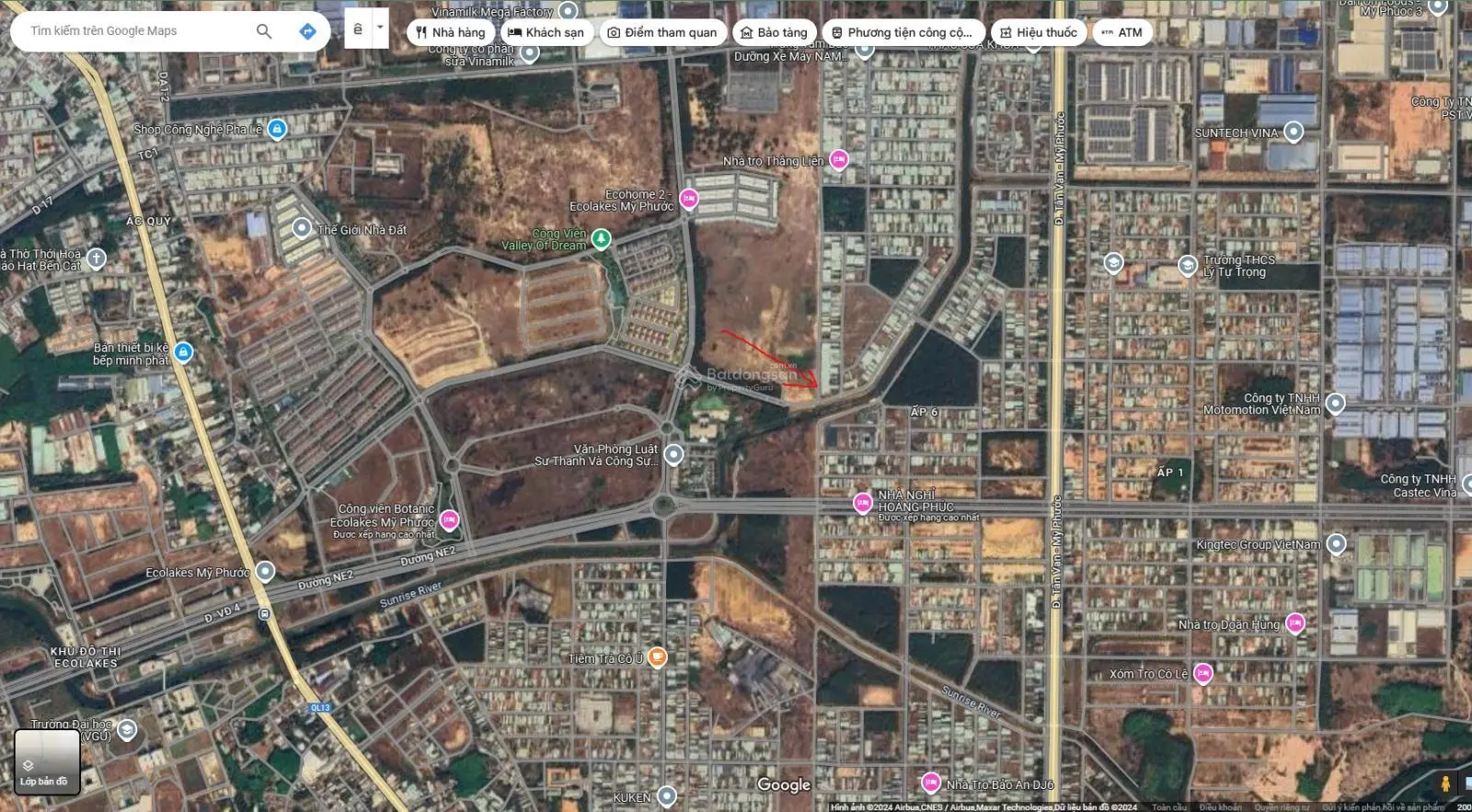
Task: Select Trường THCS Lý Tự Trọng school pin
Action: (1188, 266)
